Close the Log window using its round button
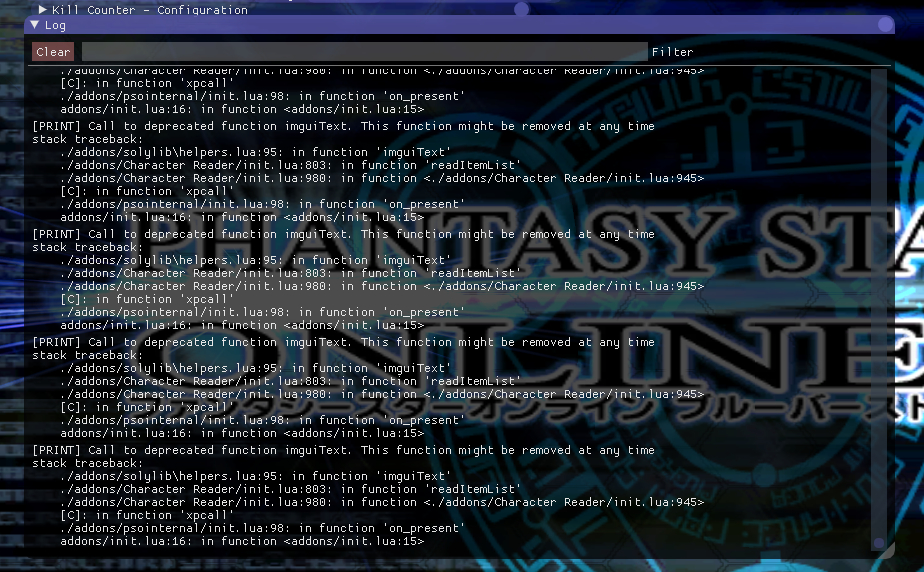The height and width of the screenshot is (572, 924). pyautogui.click(x=885, y=25)
